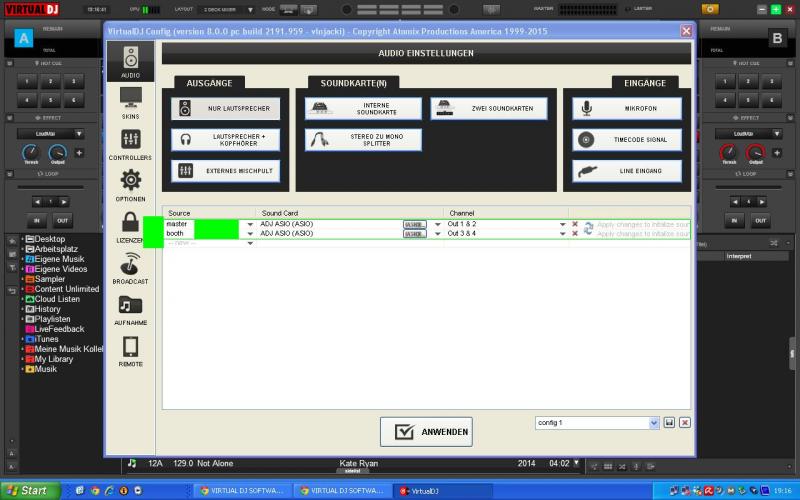800x500 pixels.
Task: Open the Audio settings tab icon
Action: coord(131,61)
